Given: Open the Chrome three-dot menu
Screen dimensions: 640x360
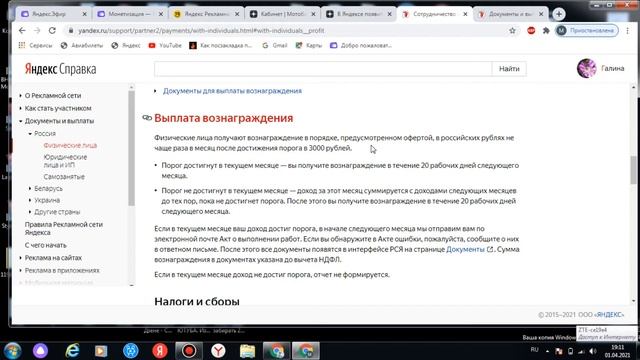Looking at the screenshot, I should coord(628,31).
